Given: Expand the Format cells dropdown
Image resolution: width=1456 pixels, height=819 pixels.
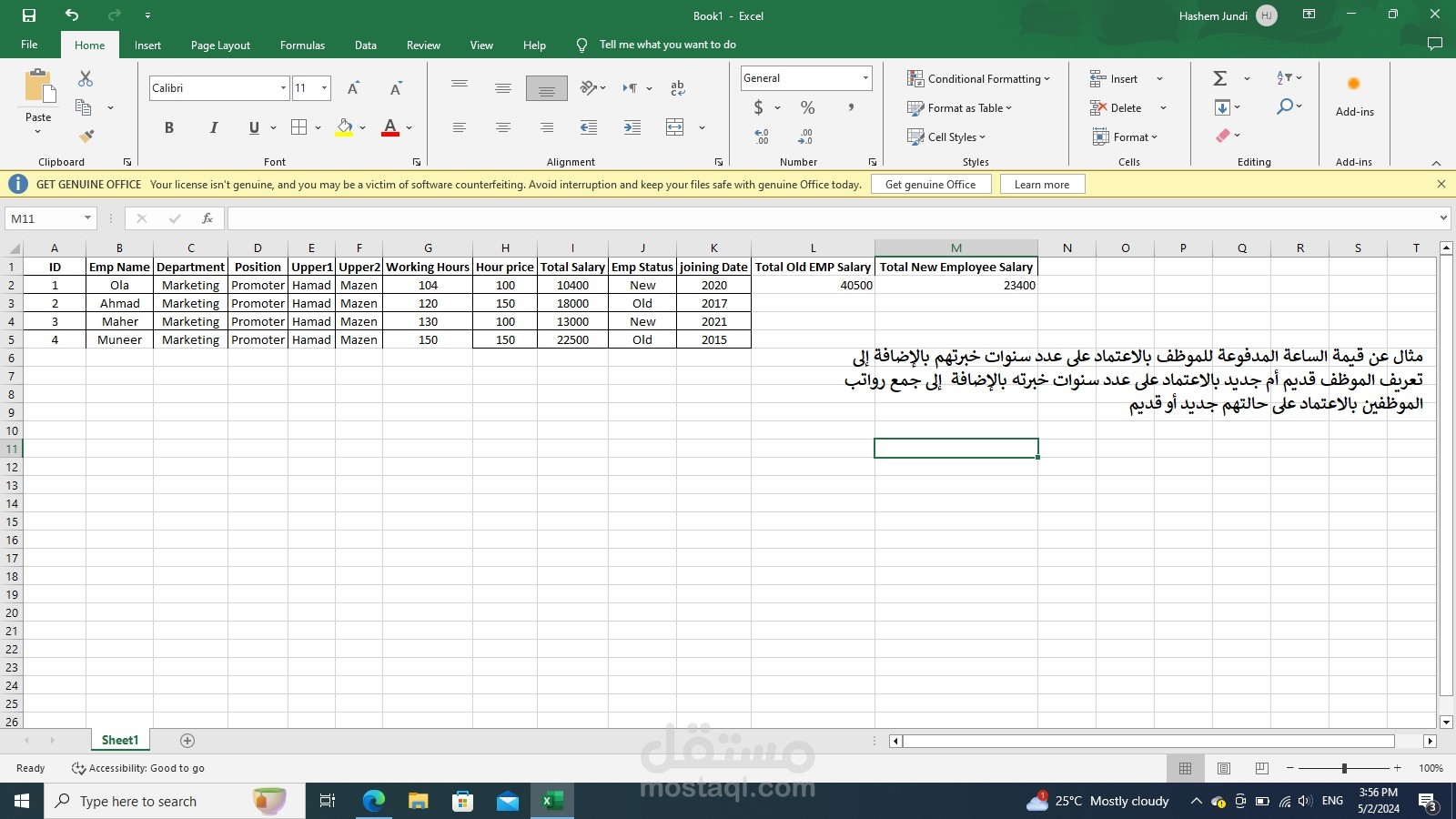Looking at the screenshot, I should 1125,137.
